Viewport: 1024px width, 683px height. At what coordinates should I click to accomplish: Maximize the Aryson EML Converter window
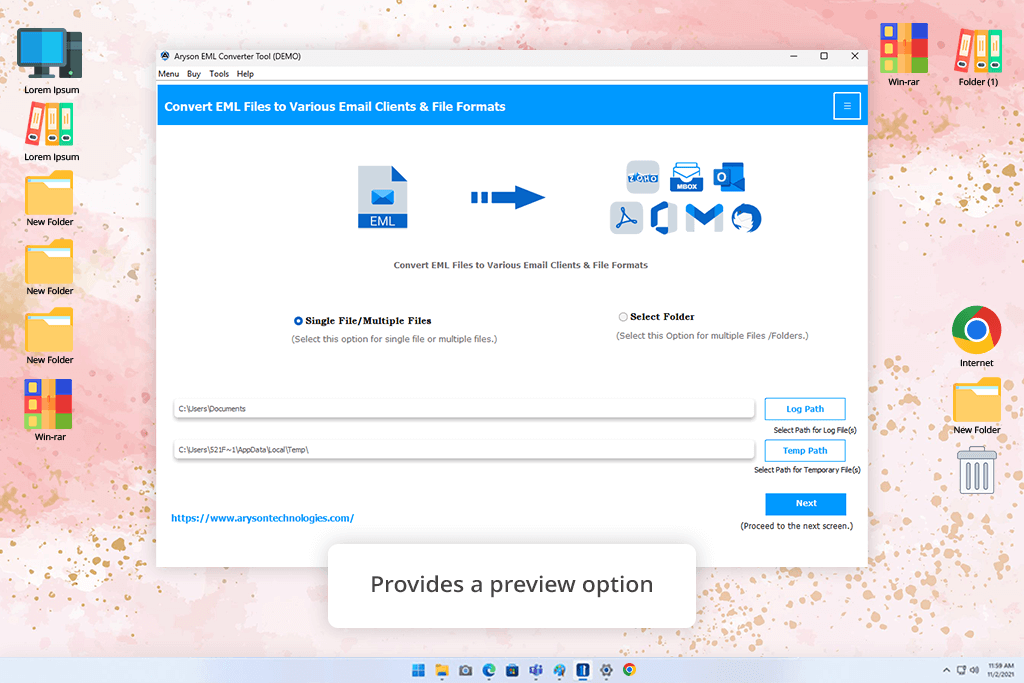coord(824,56)
